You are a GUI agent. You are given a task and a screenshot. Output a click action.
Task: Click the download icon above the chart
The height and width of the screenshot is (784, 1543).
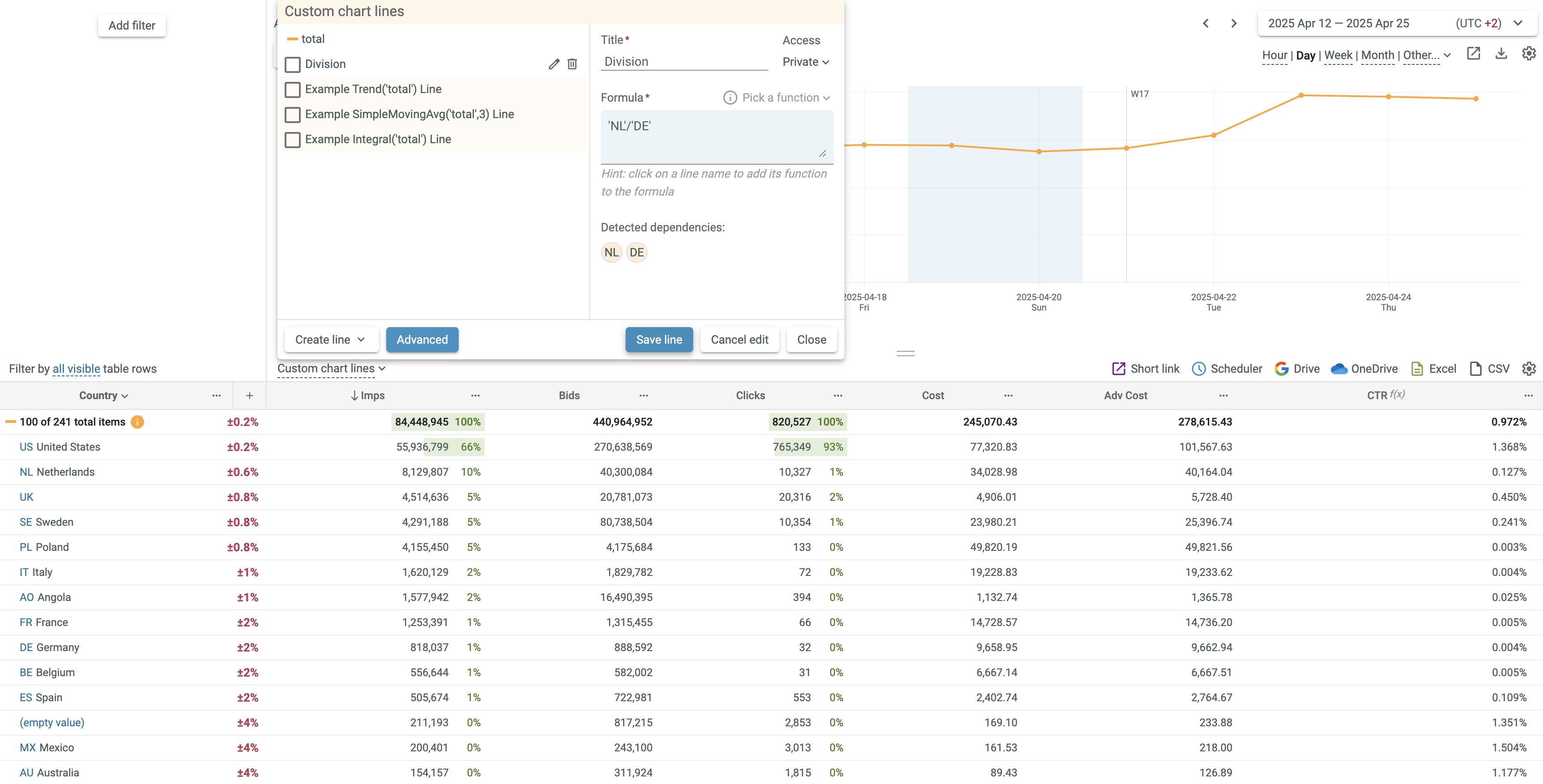[1500, 54]
